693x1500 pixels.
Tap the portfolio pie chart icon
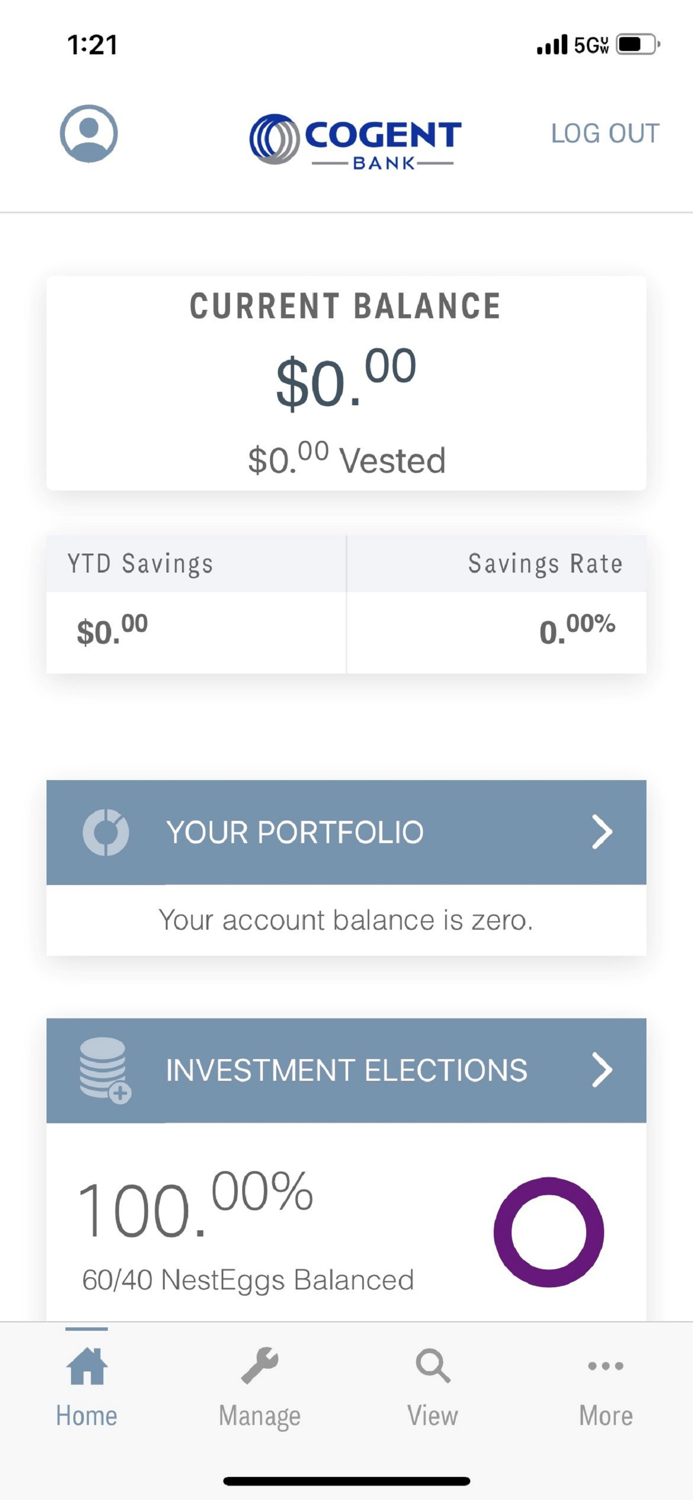[106, 832]
